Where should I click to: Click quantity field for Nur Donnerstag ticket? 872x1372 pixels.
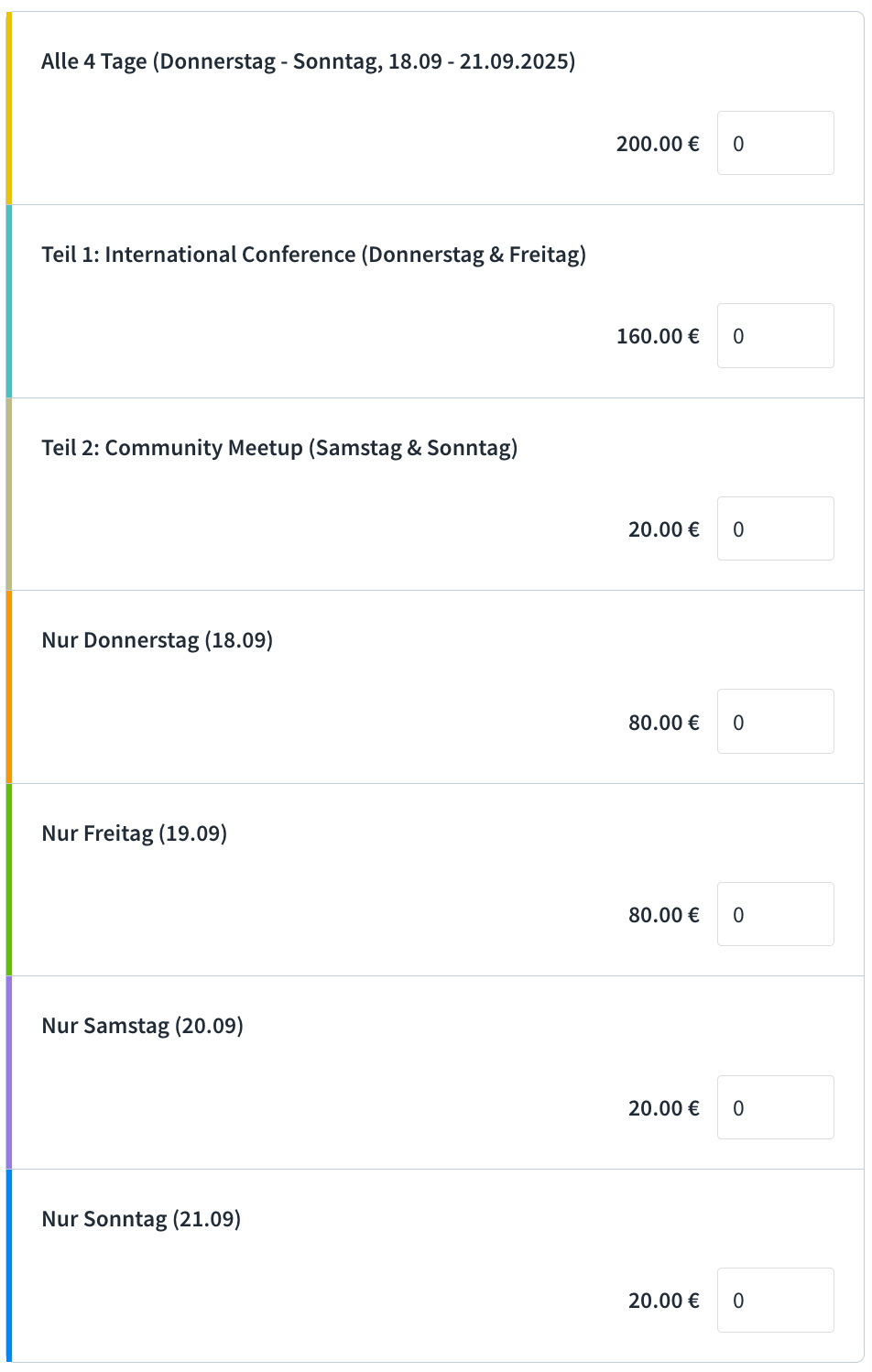point(775,722)
